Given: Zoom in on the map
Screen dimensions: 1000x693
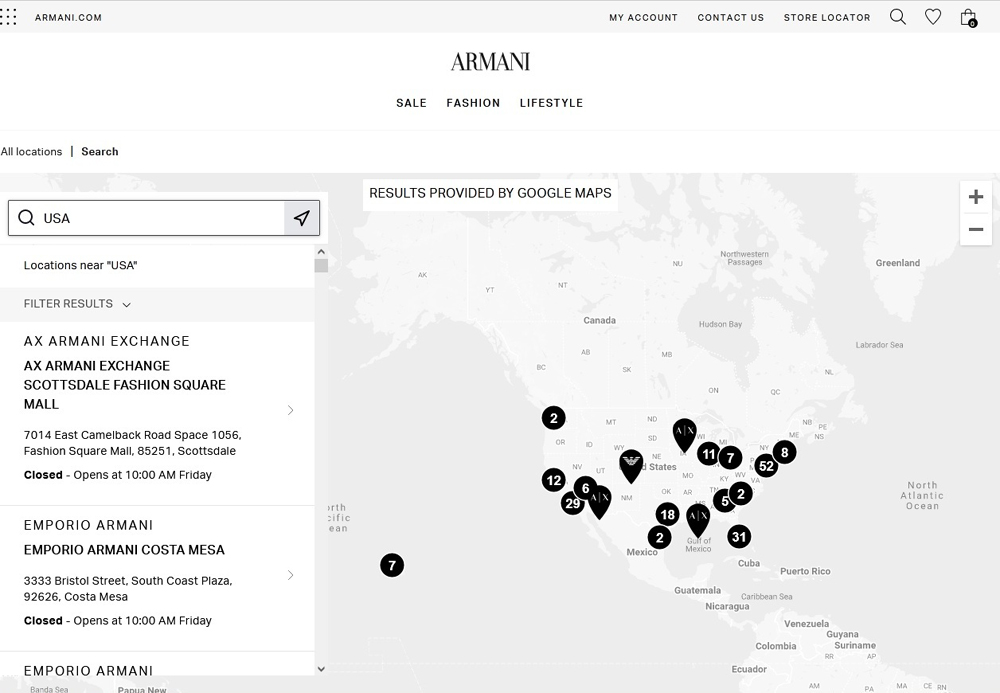Looking at the screenshot, I should click(x=975, y=196).
